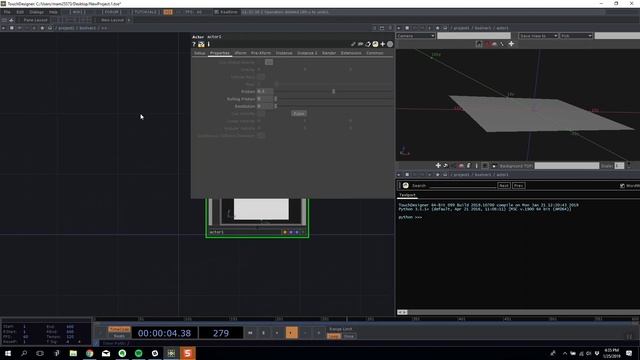This screenshot has width=640, height=360.
Task: Click the plus icon in the viewer's bottom toolbar
Action: click(x=438, y=165)
